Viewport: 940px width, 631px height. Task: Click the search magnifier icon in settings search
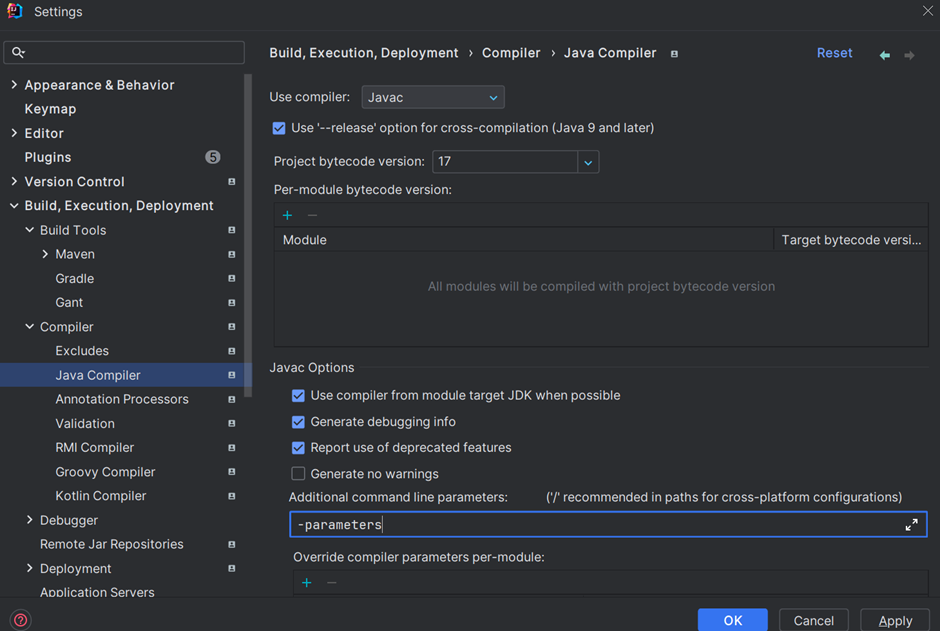[x=18, y=53]
